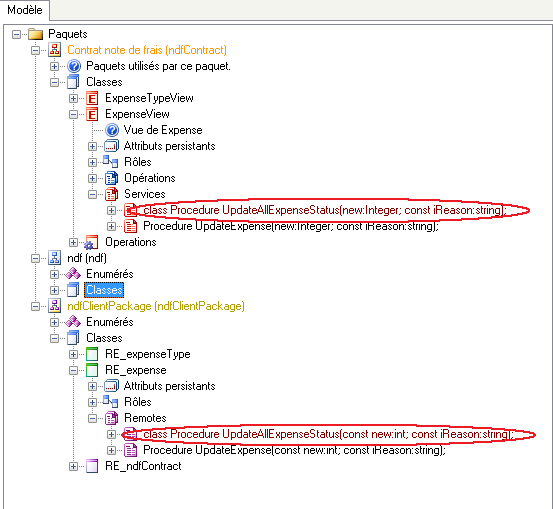Collapse the Remotes node under RE_expense
553x509 pixels.
pos(92,418)
